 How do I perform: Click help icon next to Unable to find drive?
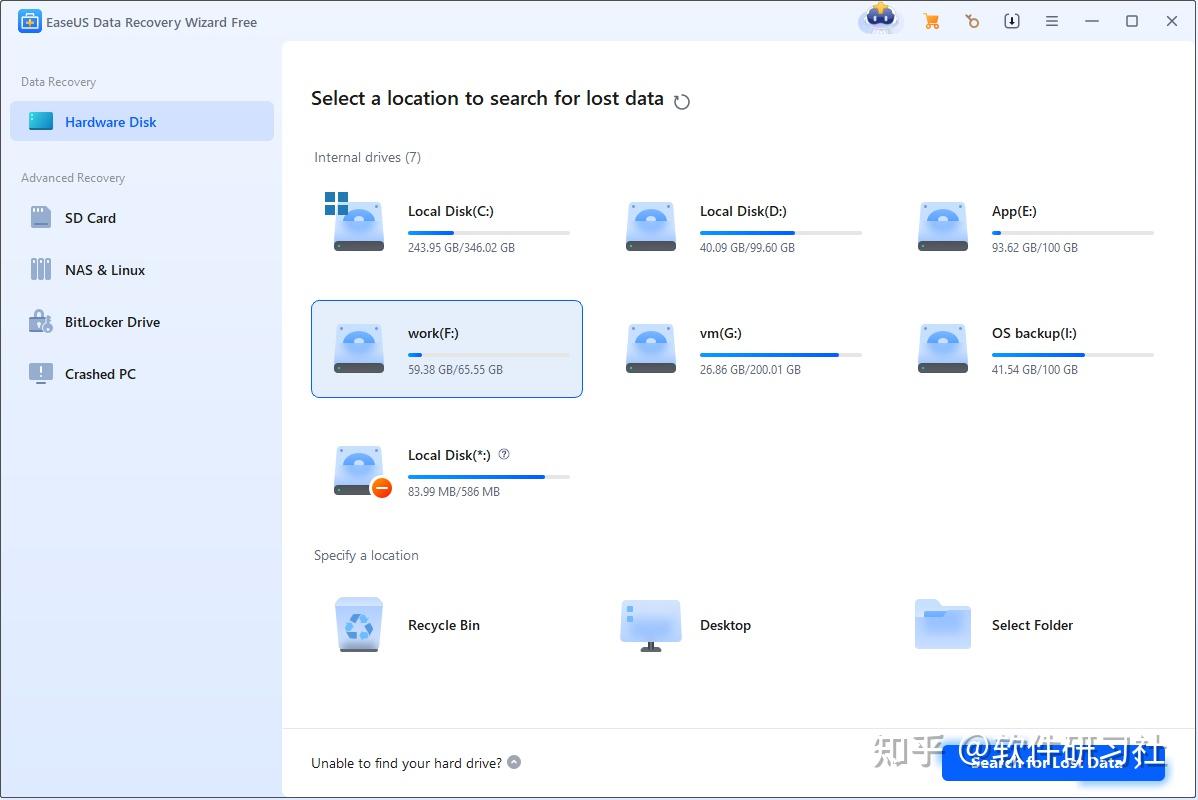click(514, 762)
